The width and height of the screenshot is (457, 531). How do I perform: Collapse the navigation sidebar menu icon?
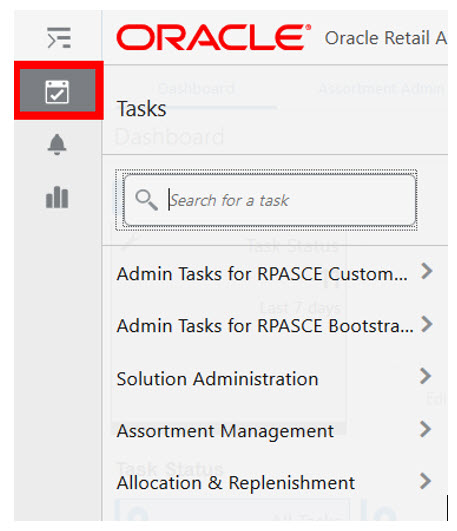click(x=59, y=38)
